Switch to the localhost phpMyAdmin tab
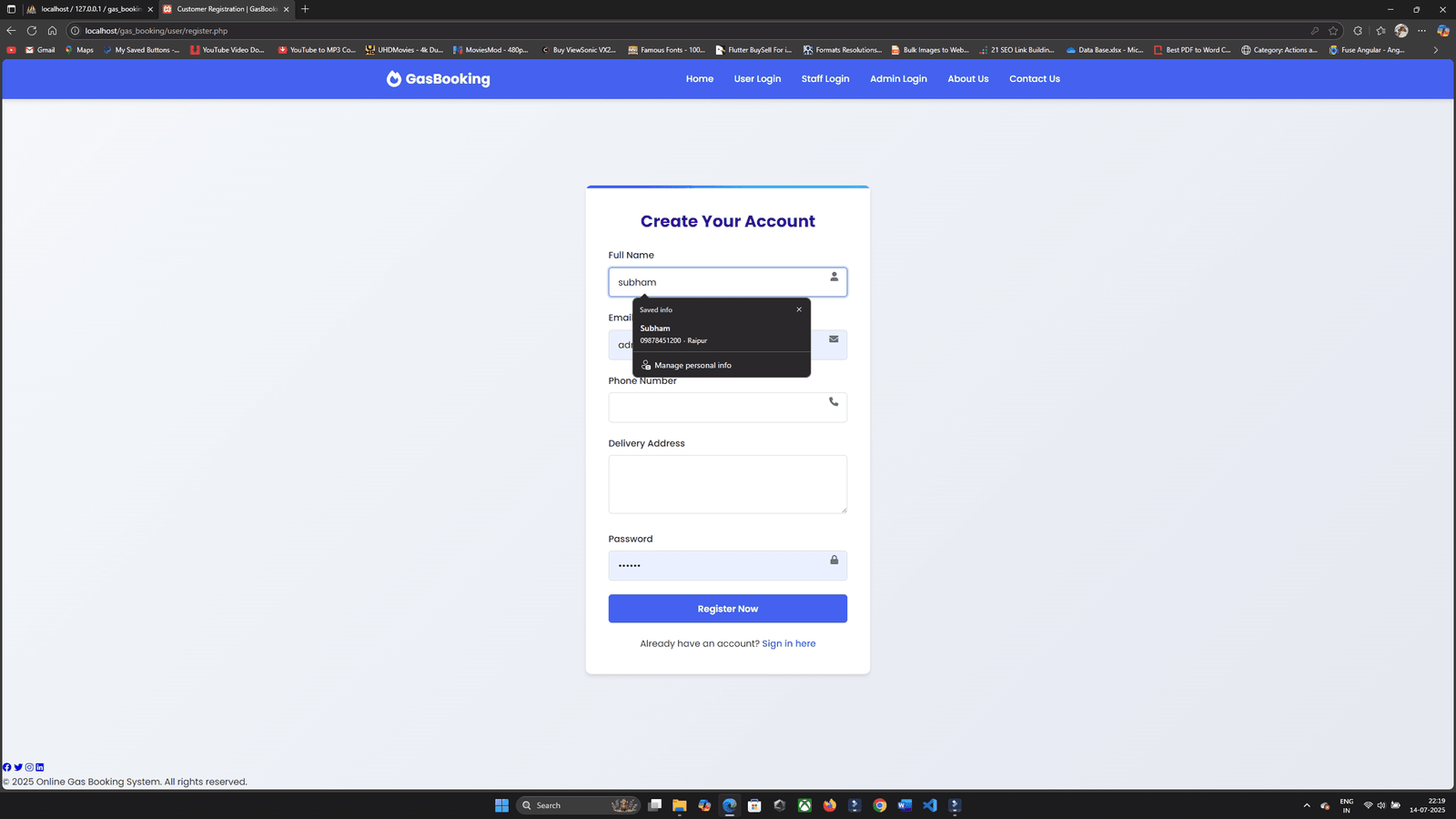The height and width of the screenshot is (819, 1456). [89, 9]
